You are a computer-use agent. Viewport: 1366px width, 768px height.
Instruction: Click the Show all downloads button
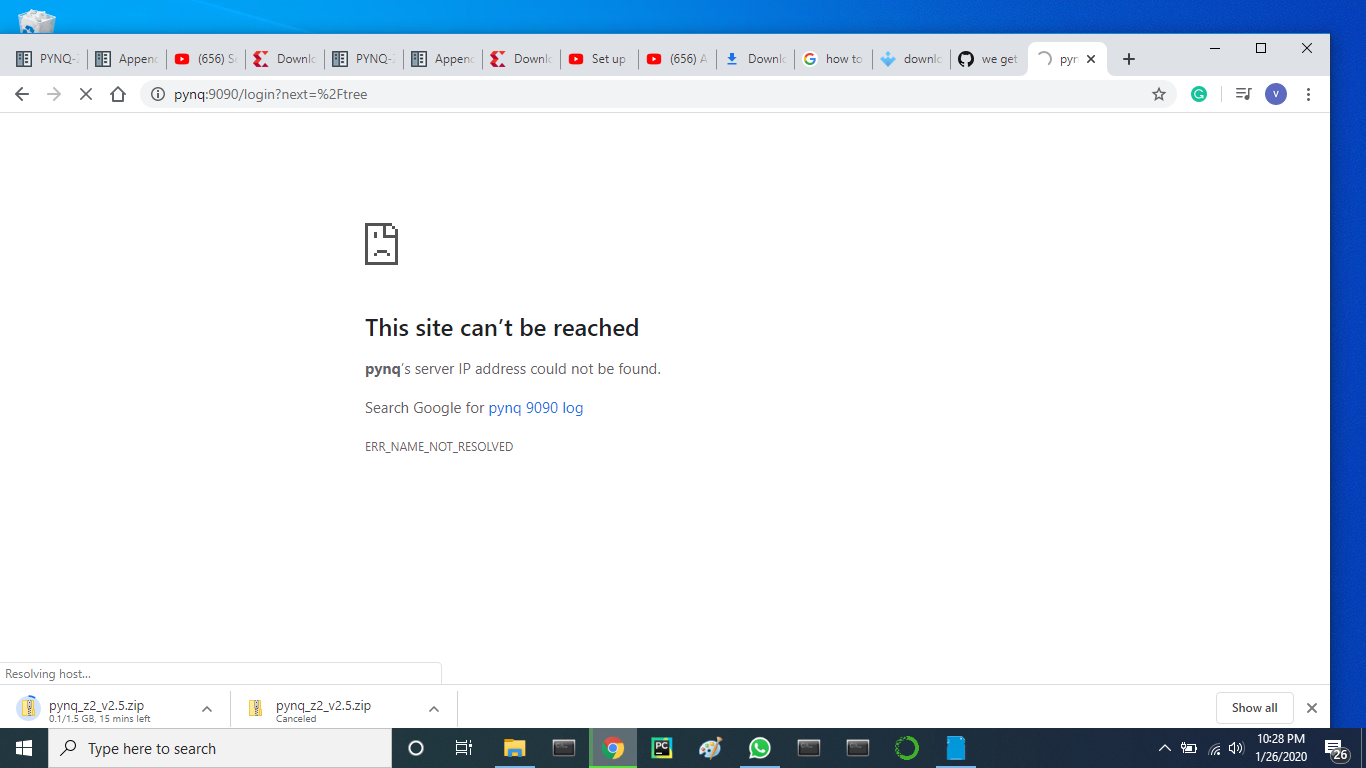1254,707
